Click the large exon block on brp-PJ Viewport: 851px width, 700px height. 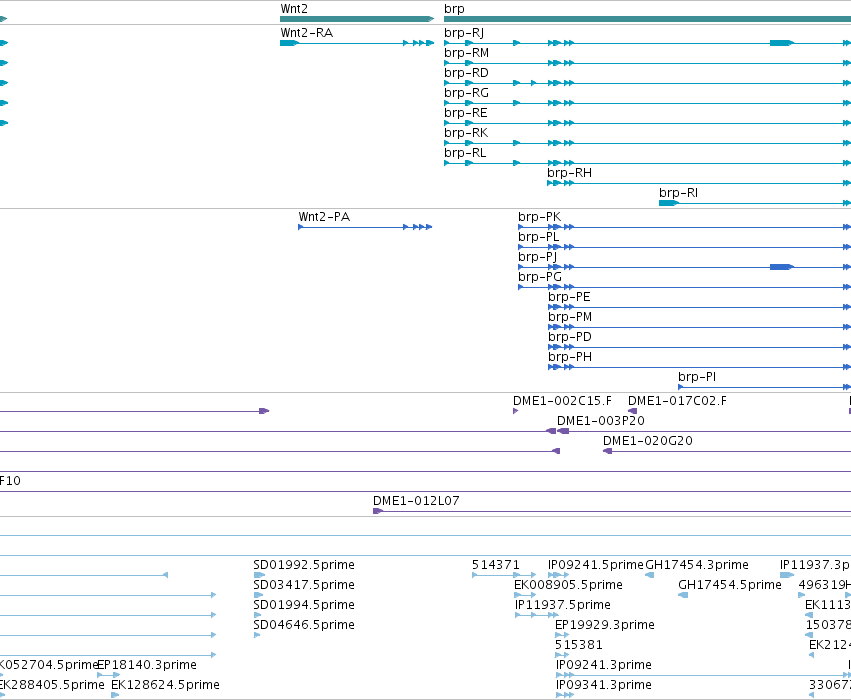(782, 267)
